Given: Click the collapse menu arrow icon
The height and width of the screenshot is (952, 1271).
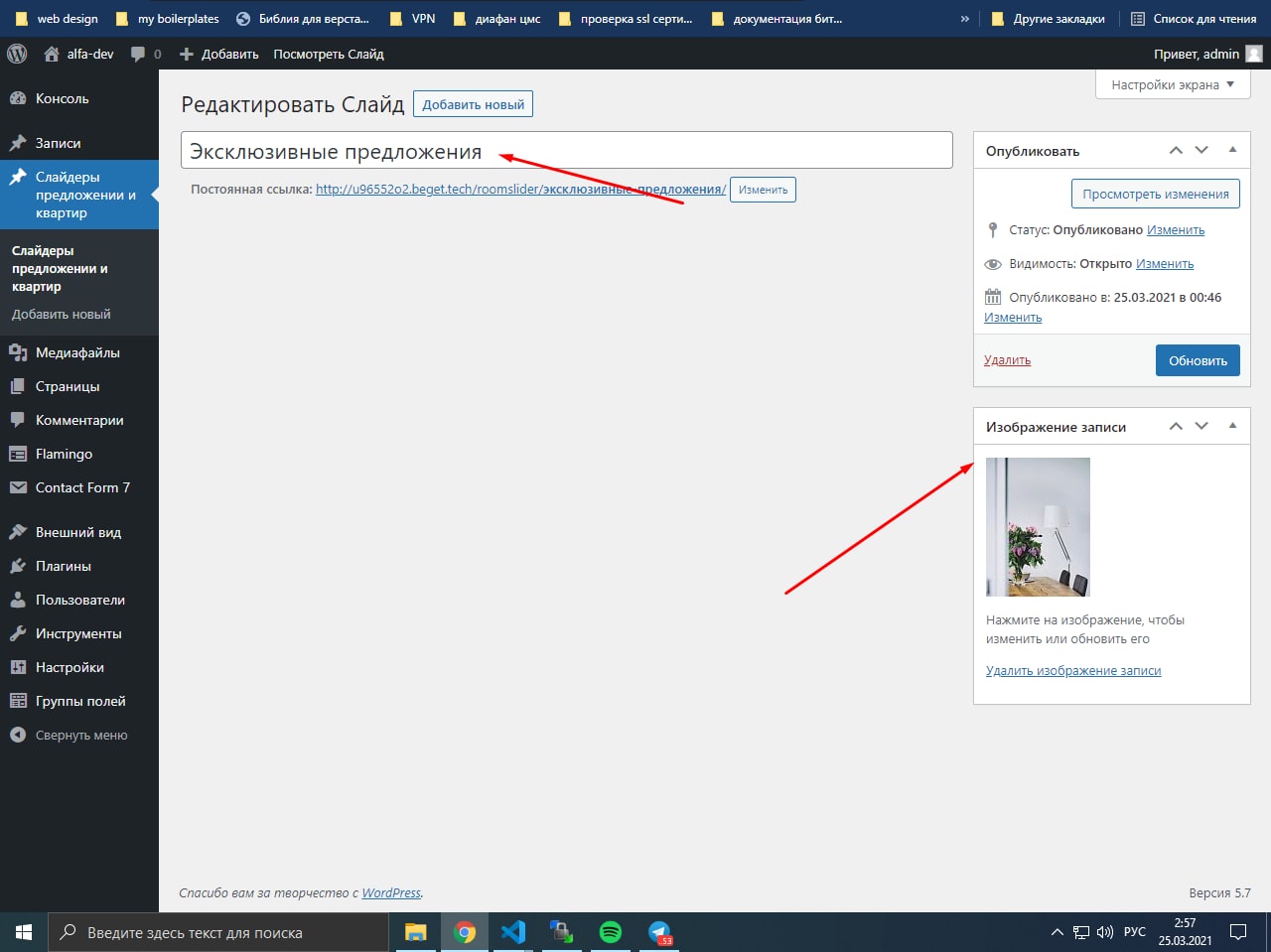Looking at the screenshot, I should click(x=18, y=735).
